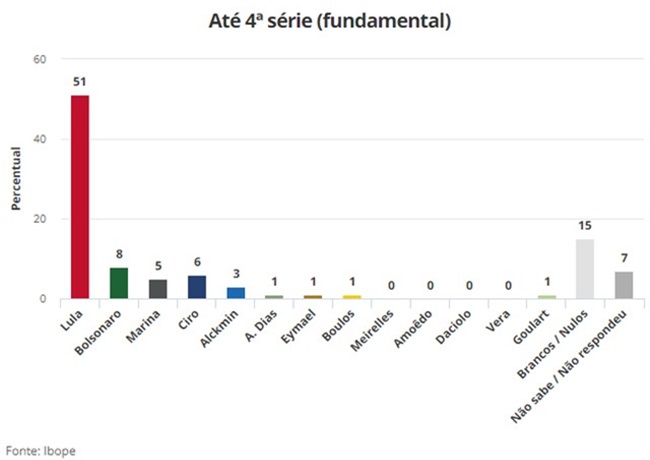Select the blue Alckmin bar
This screenshot has height=460, width=650.
(236, 293)
